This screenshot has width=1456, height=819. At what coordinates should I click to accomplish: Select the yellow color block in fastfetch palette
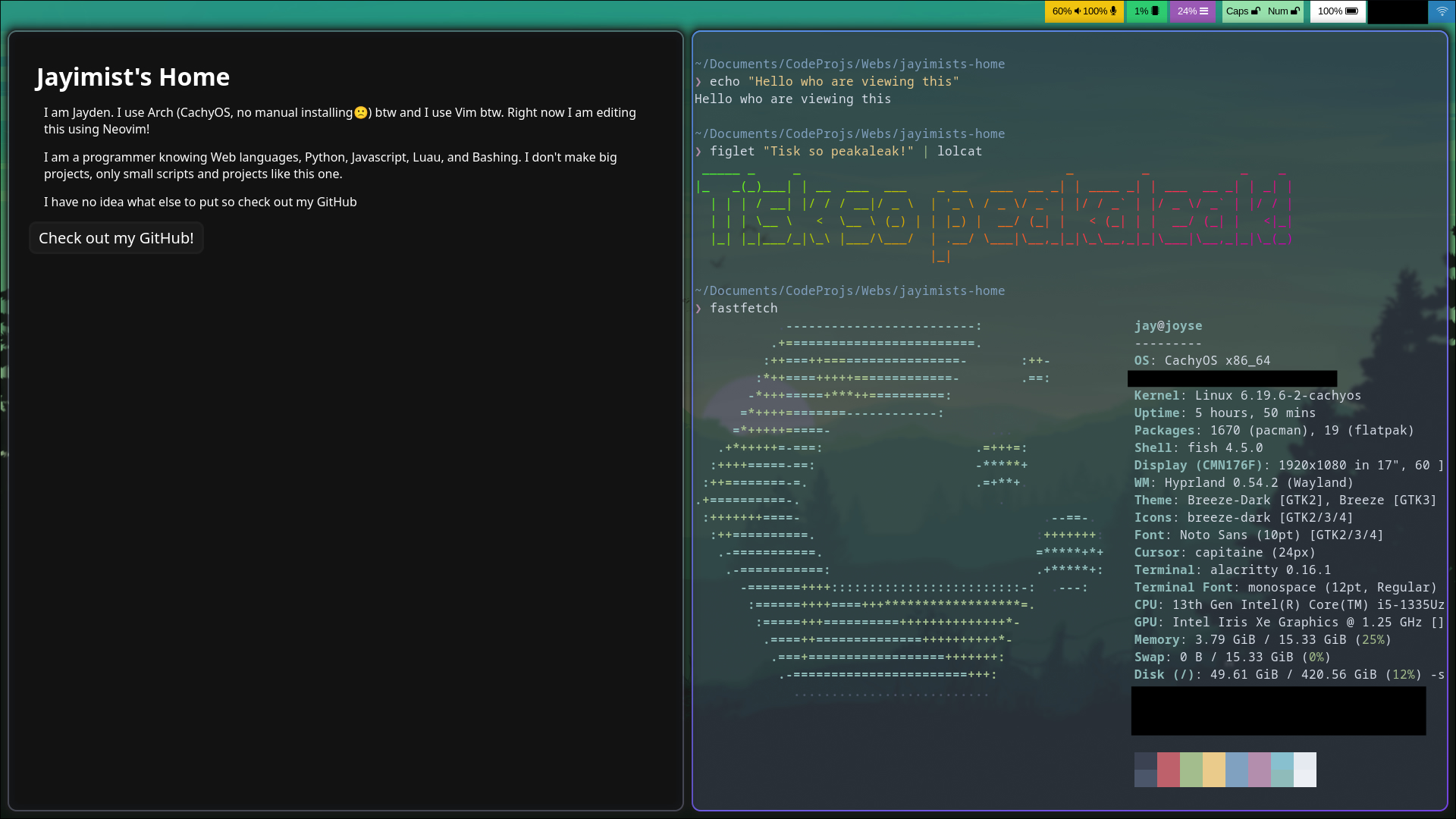click(1213, 769)
